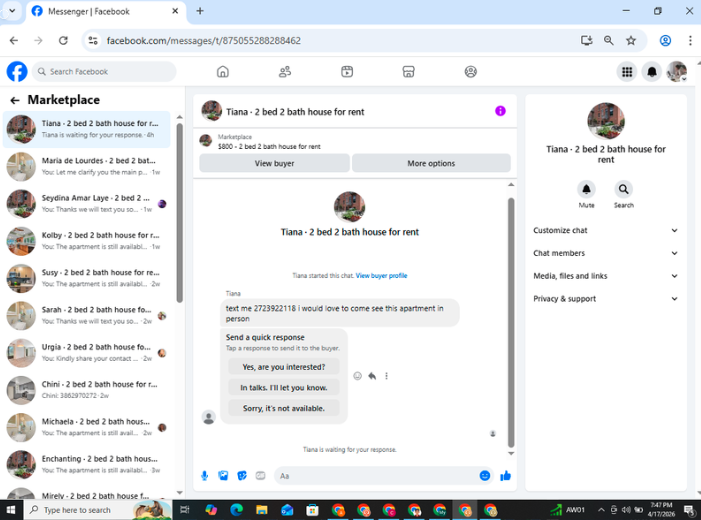Image resolution: width=701 pixels, height=520 pixels.
Task: Open emoji picker in message box
Action: point(485,476)
